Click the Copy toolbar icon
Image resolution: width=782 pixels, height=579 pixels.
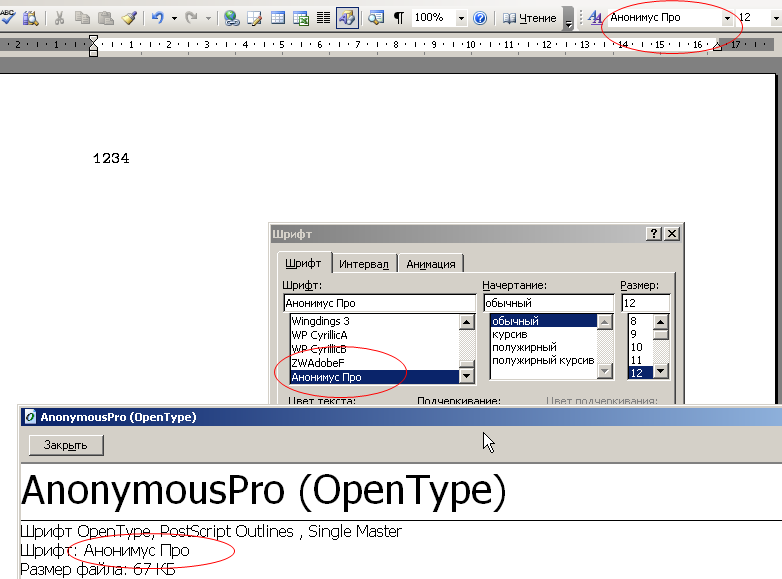pos(82,18)
